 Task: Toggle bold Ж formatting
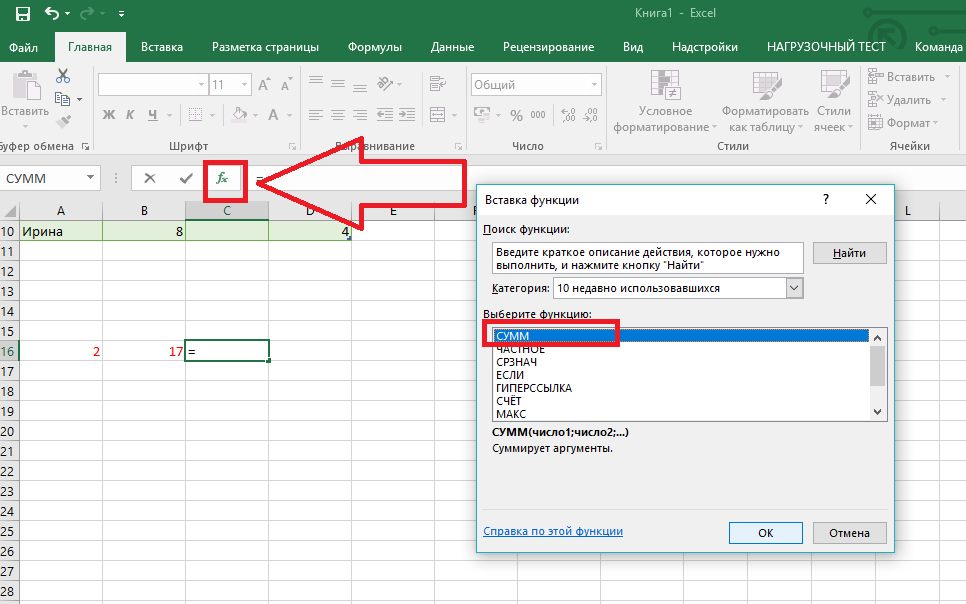[x=110, y=115]
